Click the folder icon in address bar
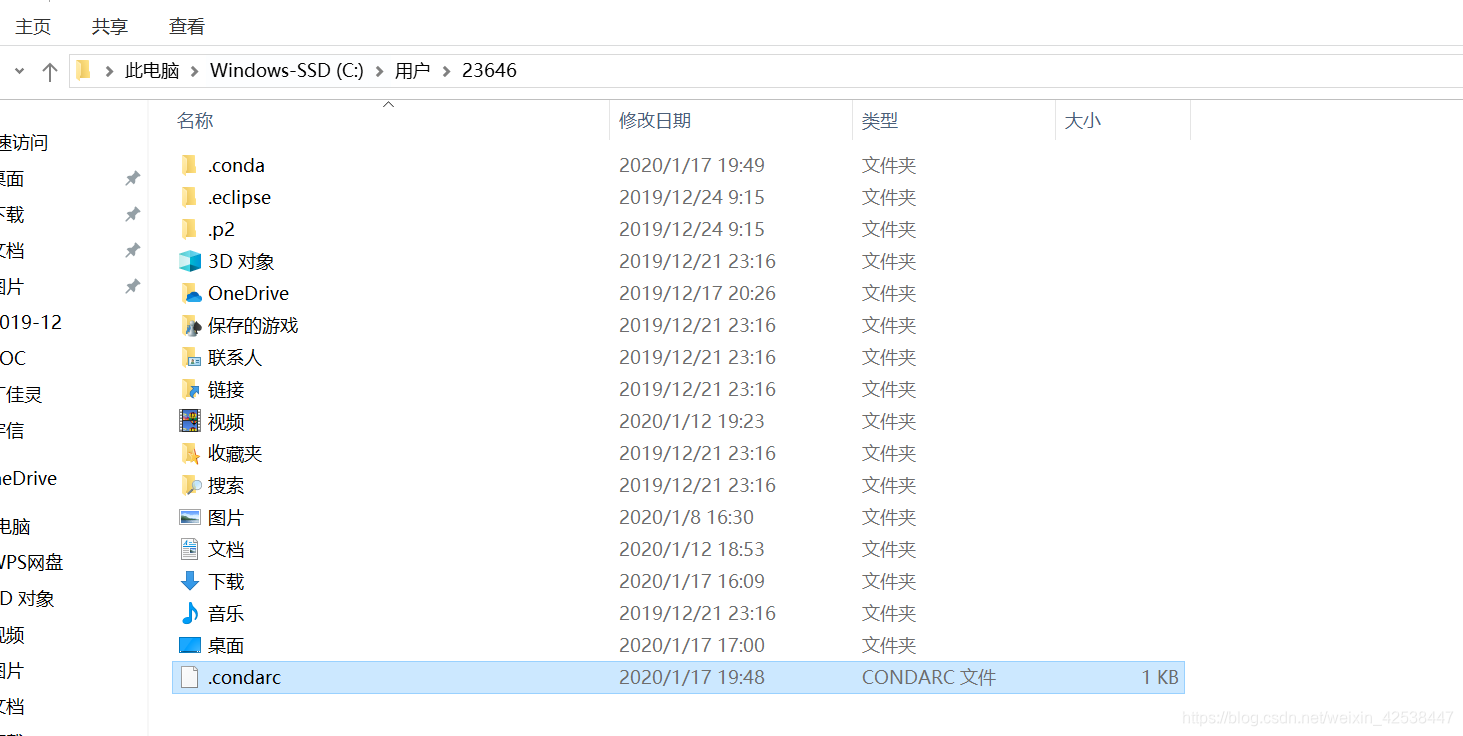Image resolution: width=1463 pixels, height=736 pixels. pyautogui.click(x=84, y=70)
